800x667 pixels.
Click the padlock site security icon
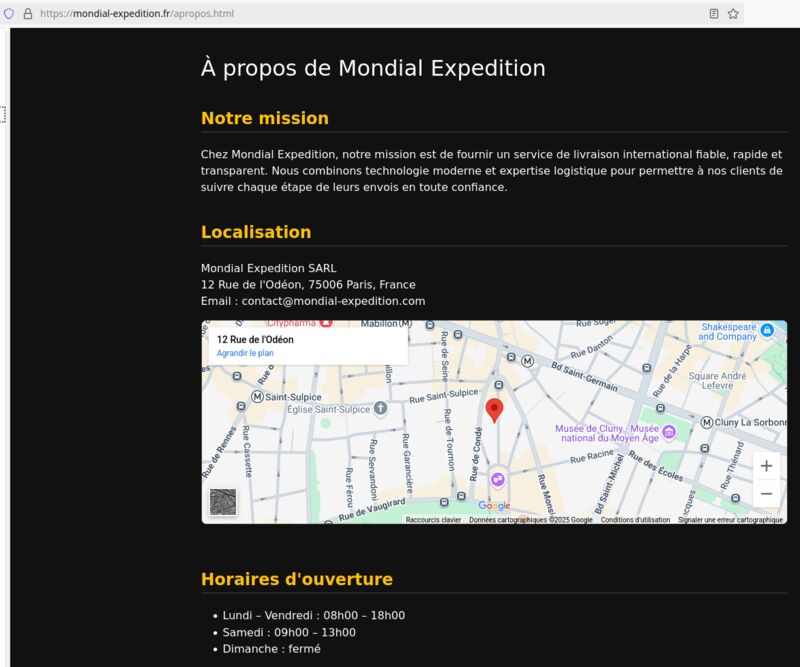28,14
